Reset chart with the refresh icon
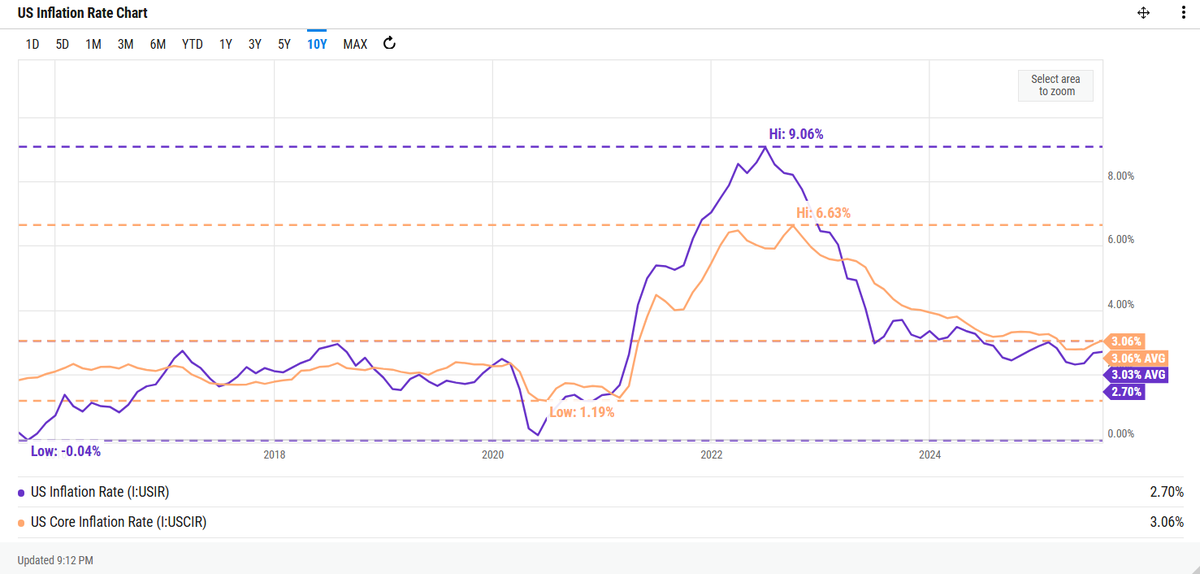This screenshot has width=1200, height=574. 390,44
